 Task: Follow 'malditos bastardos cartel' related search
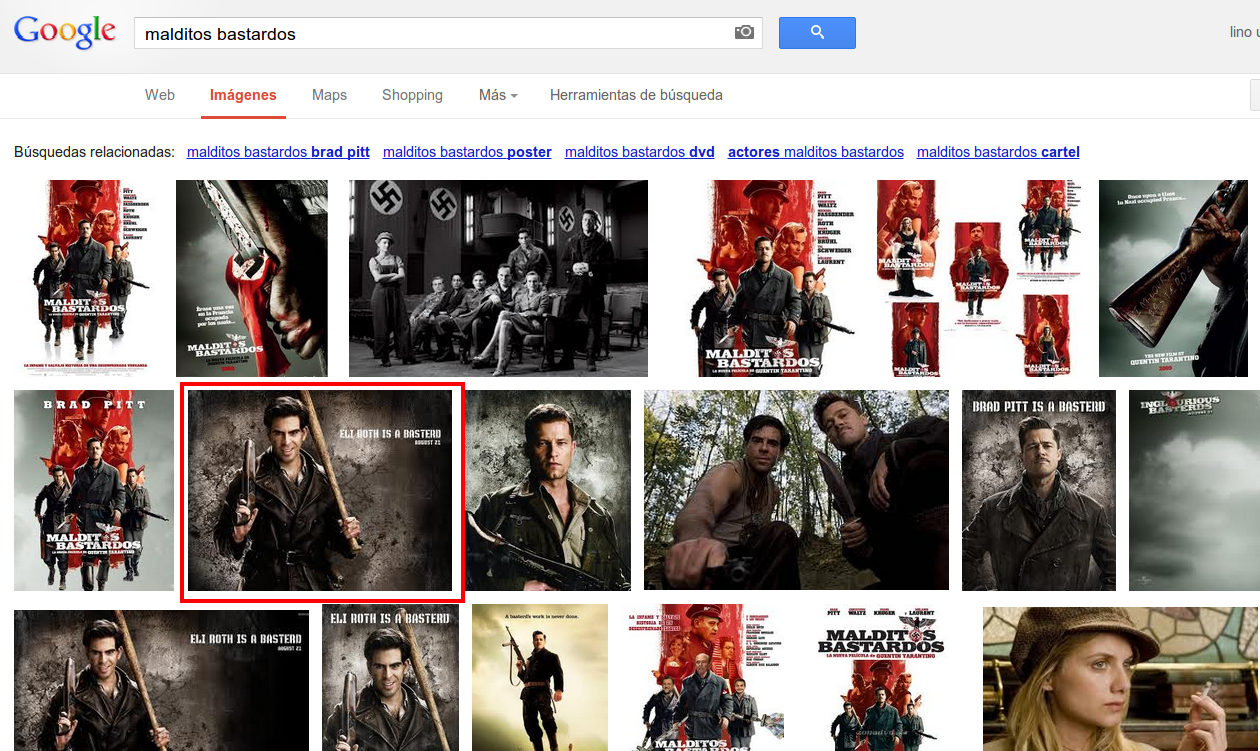point(998,152)
